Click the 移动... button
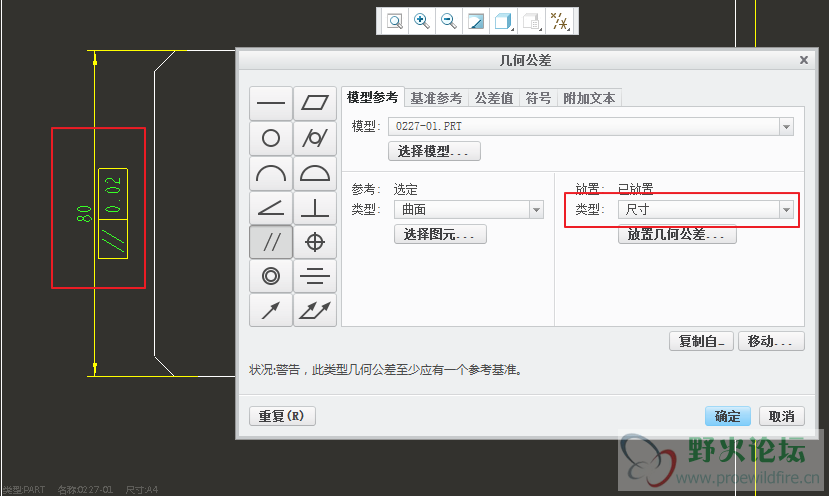 (771, 341)
